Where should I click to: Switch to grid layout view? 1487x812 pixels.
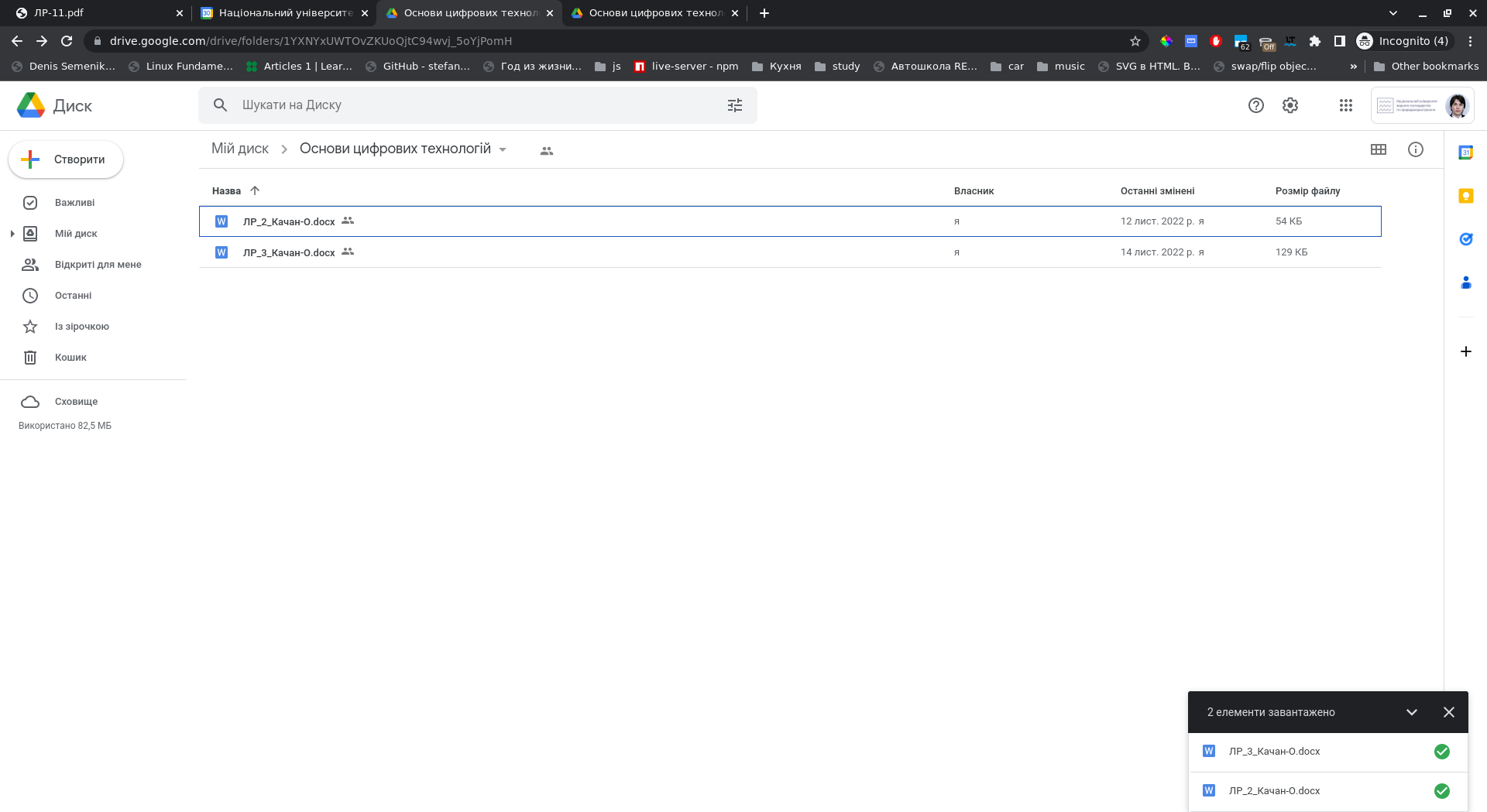[x=1378, y=149]
